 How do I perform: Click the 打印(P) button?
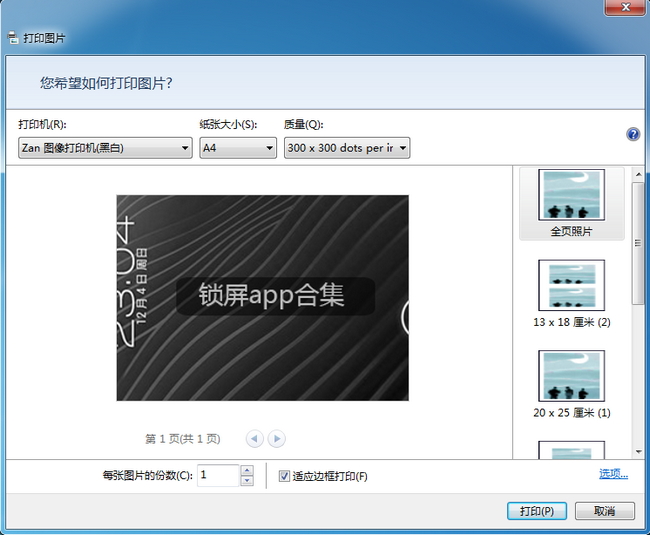537,511
